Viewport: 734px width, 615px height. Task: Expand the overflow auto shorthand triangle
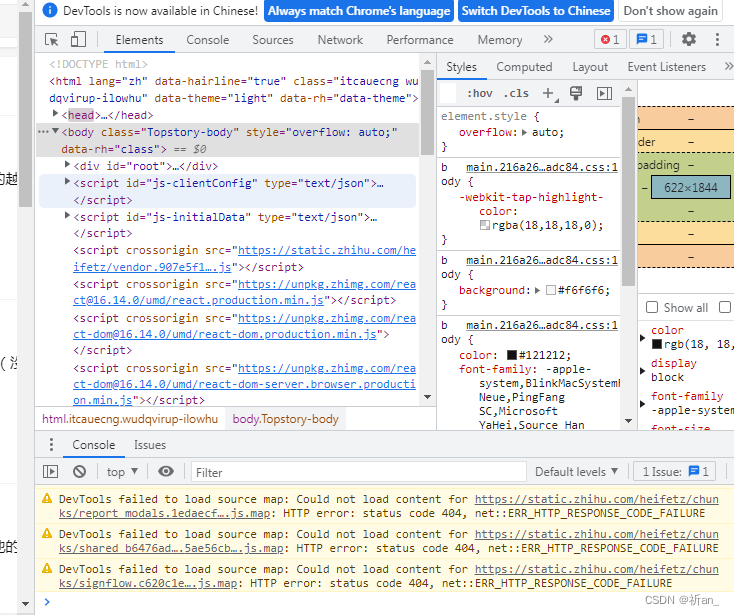tap(524, 132)
